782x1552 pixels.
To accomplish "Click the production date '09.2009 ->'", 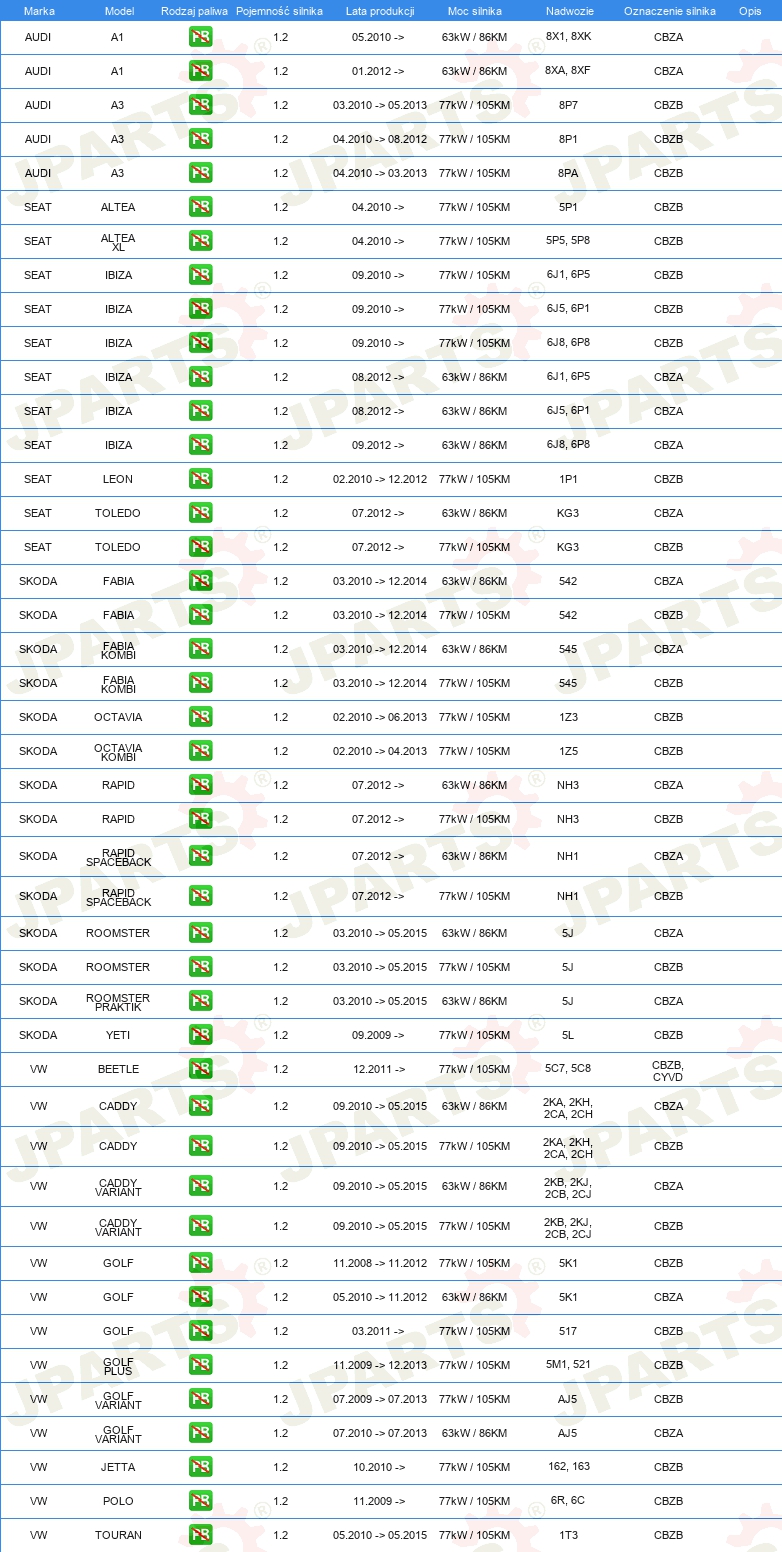I will coord(378,1035).
